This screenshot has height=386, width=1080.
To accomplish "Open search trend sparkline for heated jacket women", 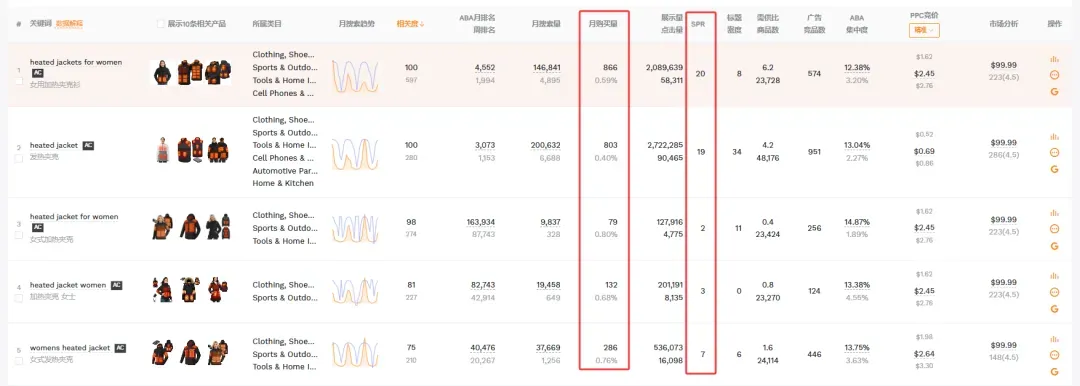I will (355, 292).
